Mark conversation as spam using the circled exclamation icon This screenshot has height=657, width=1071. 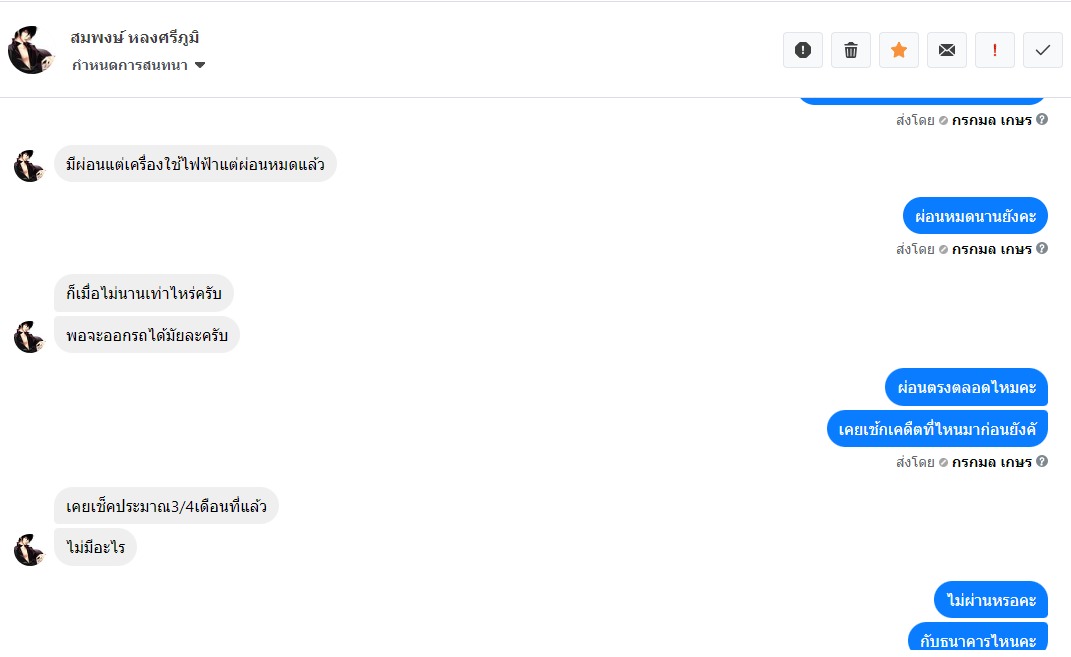802,50
